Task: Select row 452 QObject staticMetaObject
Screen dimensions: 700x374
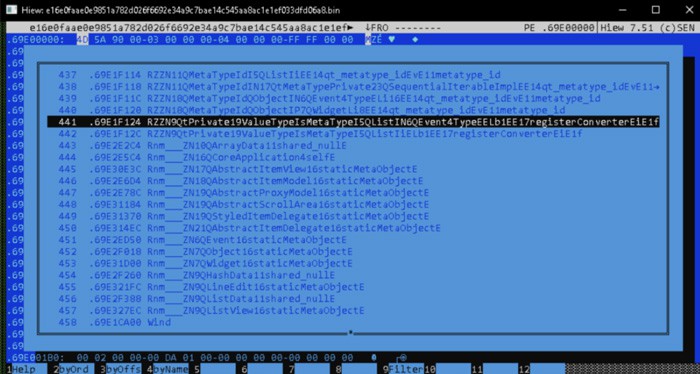Action: (353, 251)
